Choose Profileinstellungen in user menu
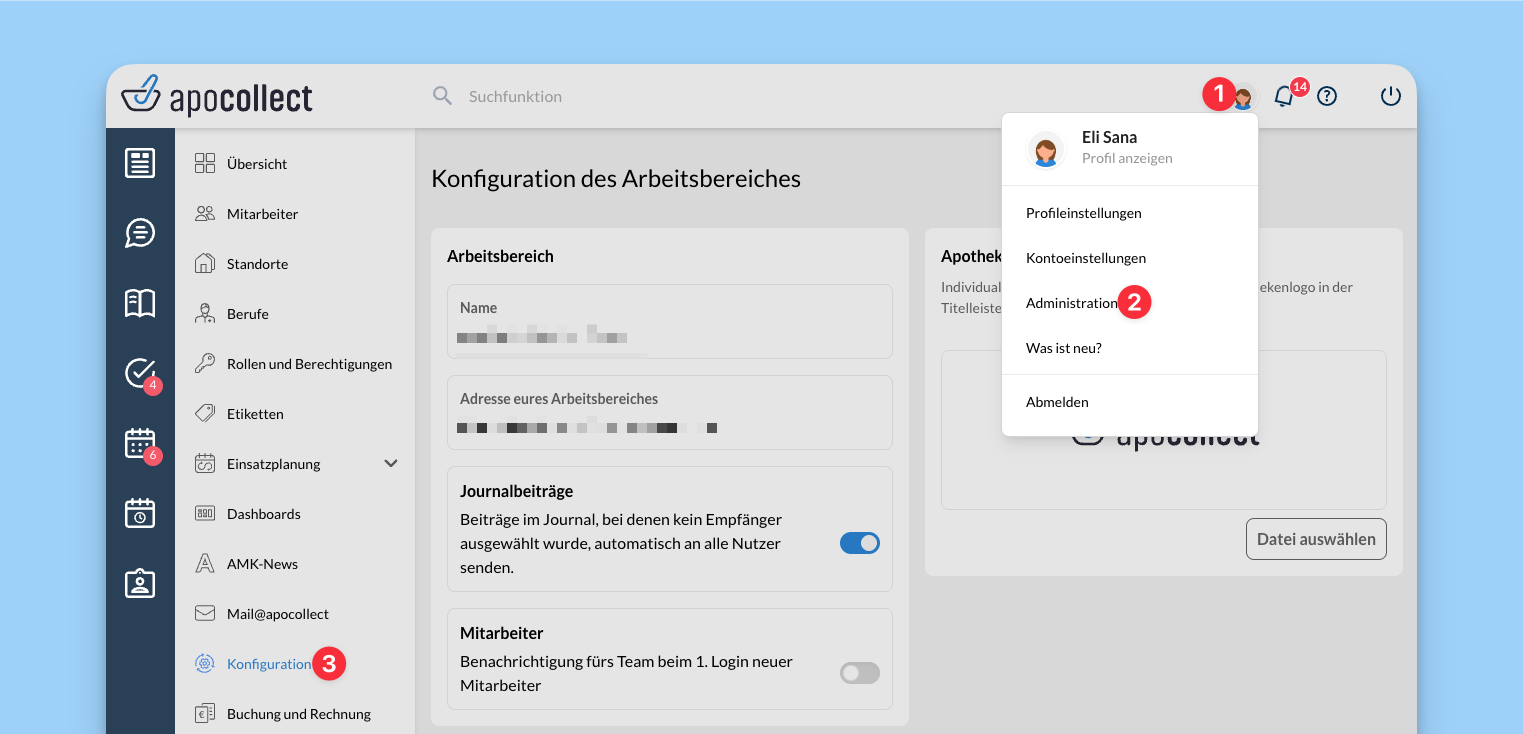1523x734 pixels. click(1083, 213)
